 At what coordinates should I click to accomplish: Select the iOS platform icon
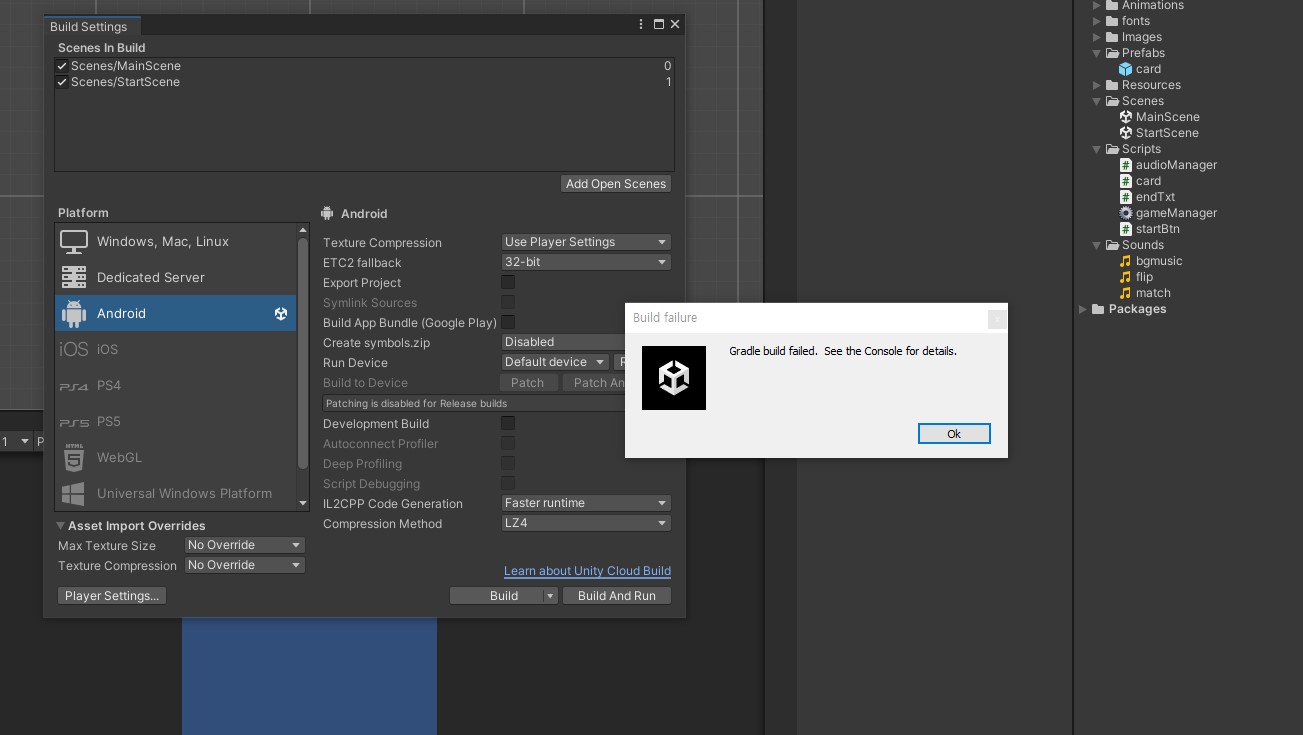74,349
